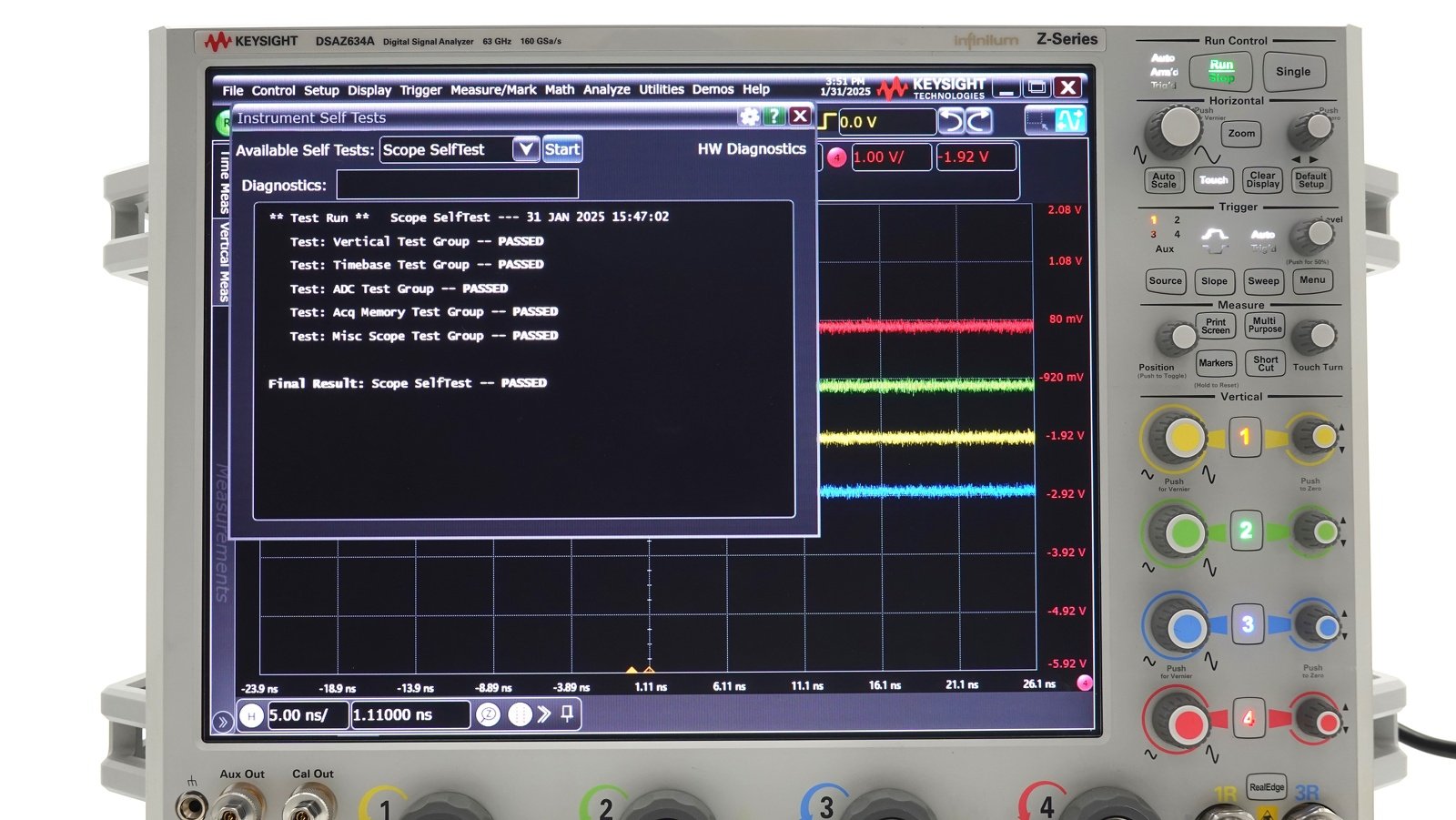Image resolution: width=1456 pixels, height=820 pixels.
Task: Click the on-screen undo arrow icon
Action: click(x=951, y=121)
